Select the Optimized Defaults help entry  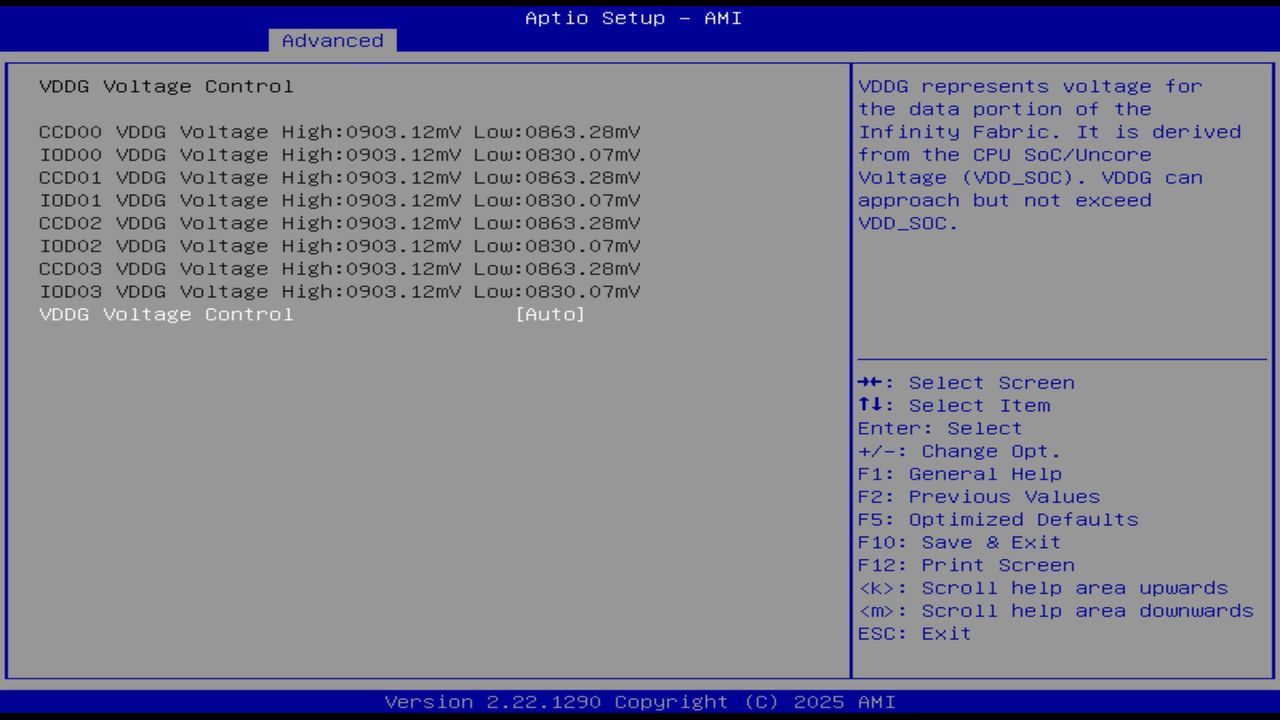[x=996, y=519]
